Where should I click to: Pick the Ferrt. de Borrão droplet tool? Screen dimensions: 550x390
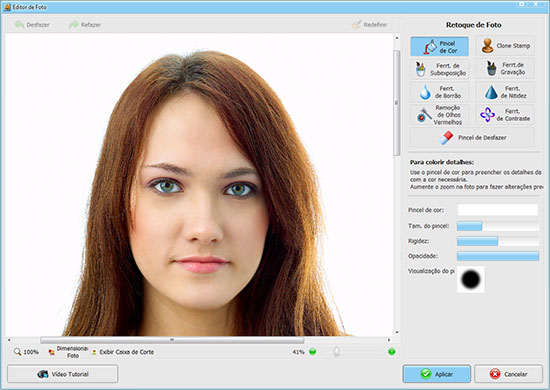tap(440, 92)
